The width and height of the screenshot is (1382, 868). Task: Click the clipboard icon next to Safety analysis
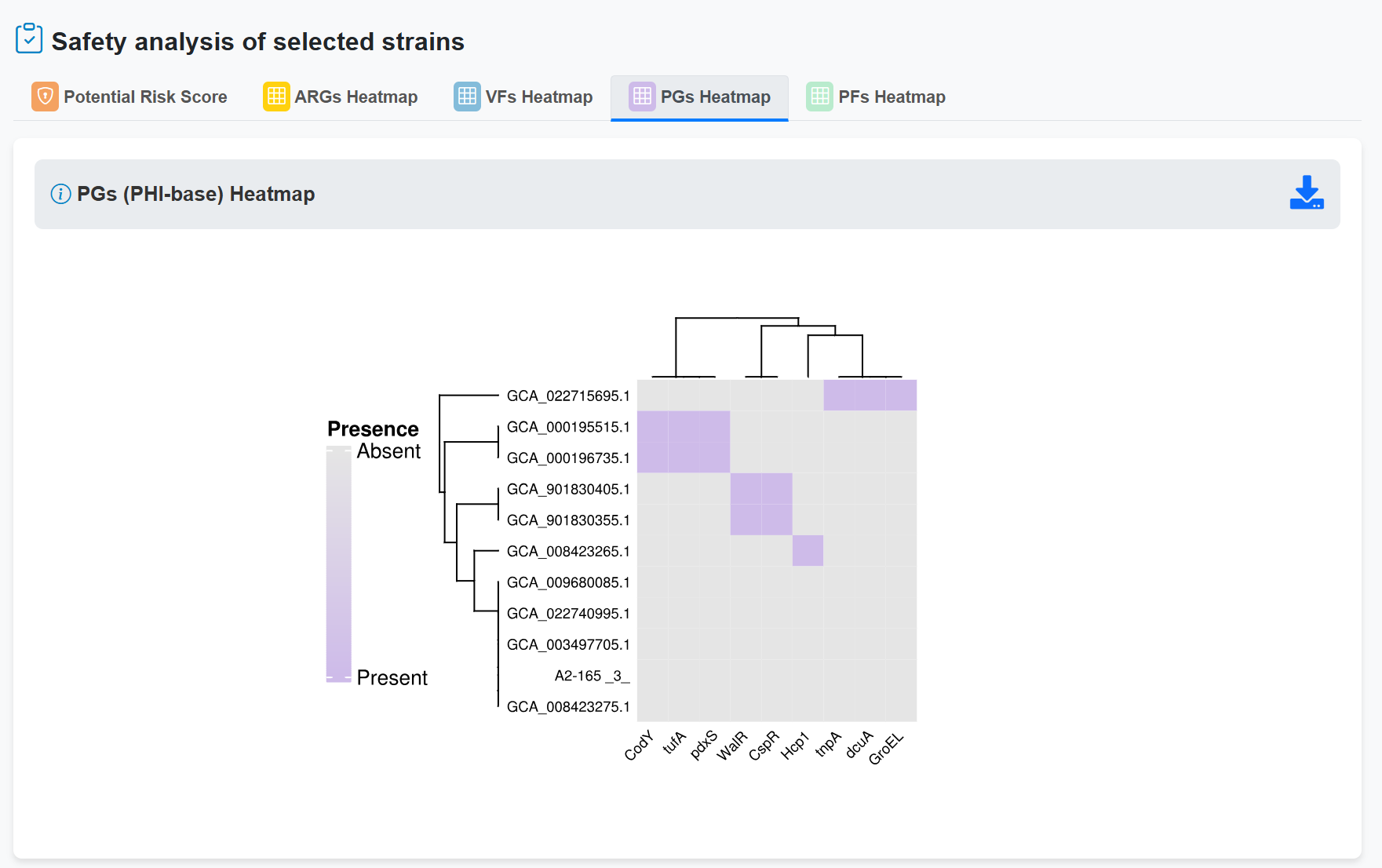click(x=29, y=38)
